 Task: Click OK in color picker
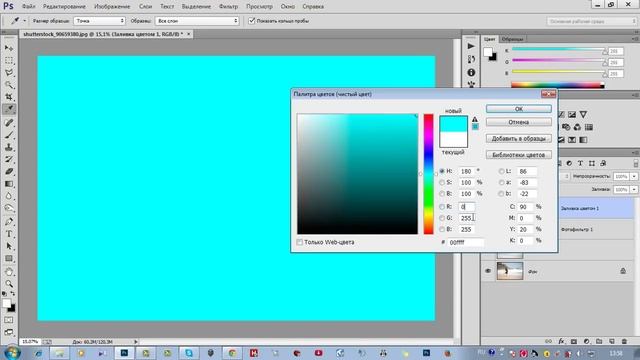pyautogui.click(x=518, y=109)
